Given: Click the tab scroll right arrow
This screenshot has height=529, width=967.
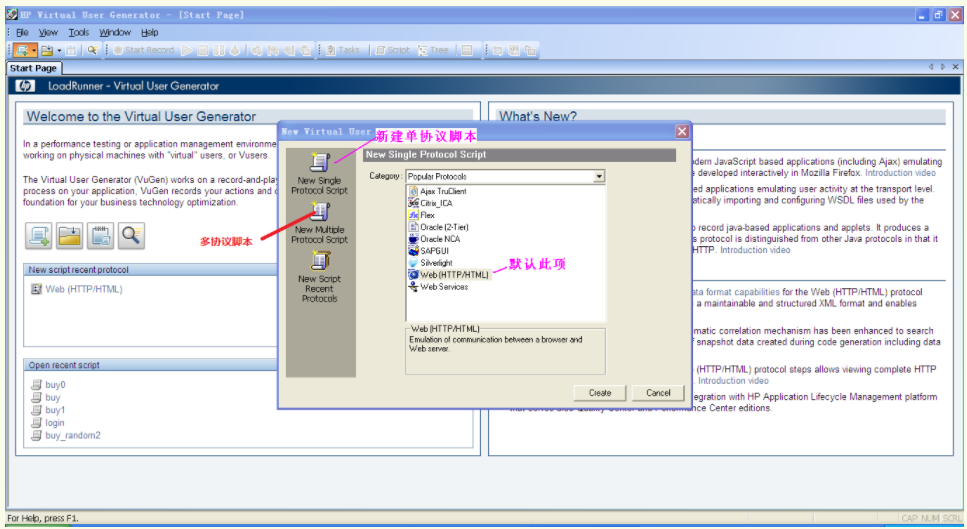Looking at the screenshot, I should pos(943,67).
